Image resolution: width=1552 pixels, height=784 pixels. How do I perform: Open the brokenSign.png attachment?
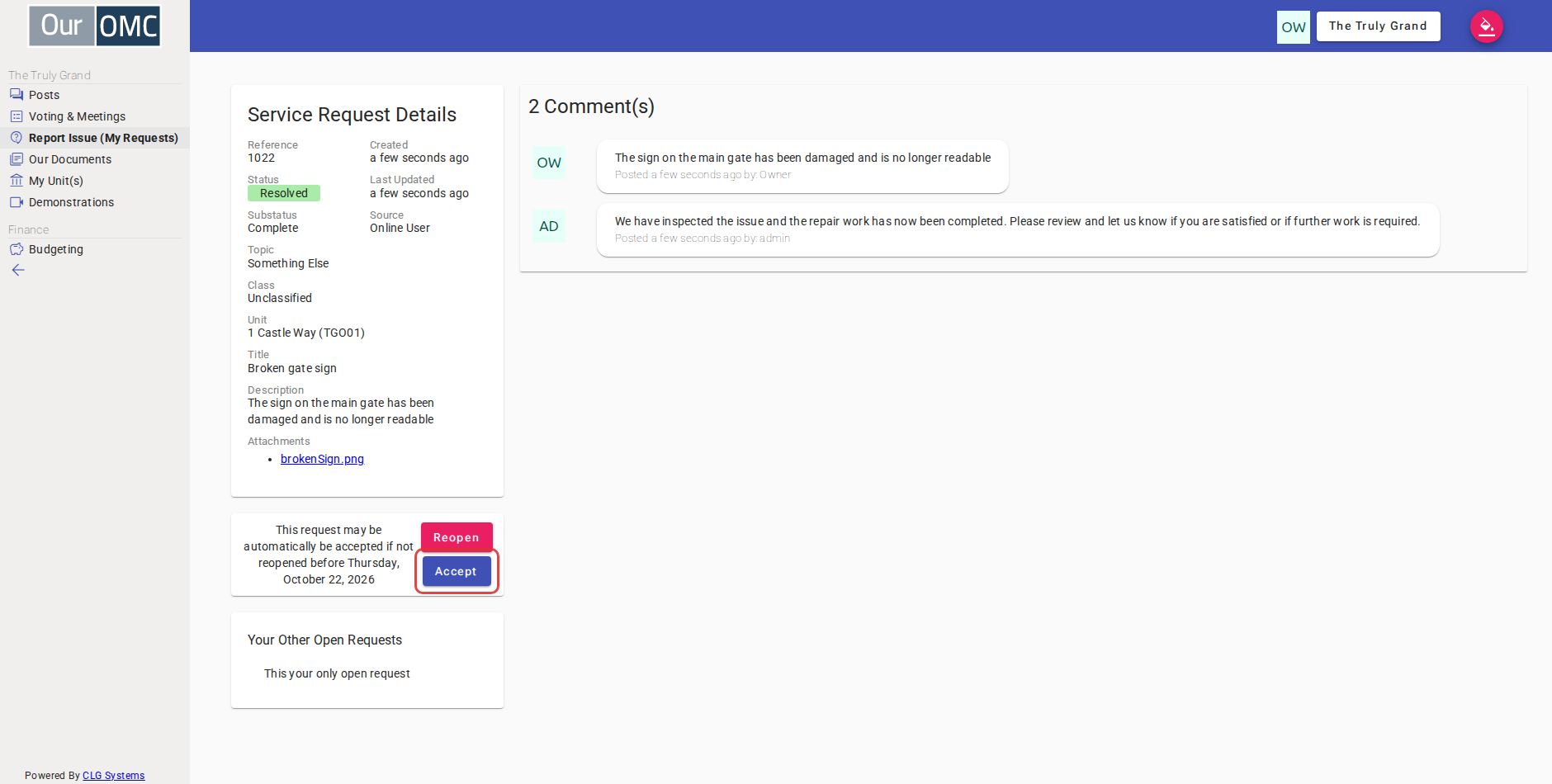322,459
